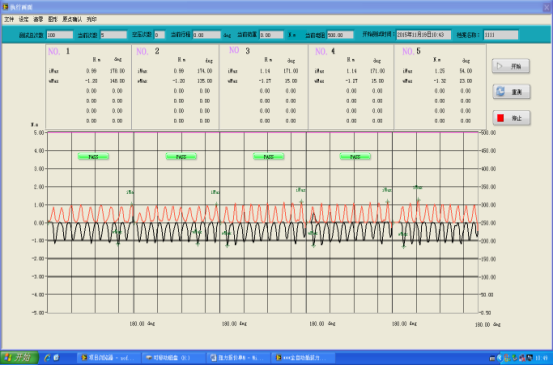Click show desktop quick launch icon
This screenshot has height=365, width=553.
56,358
